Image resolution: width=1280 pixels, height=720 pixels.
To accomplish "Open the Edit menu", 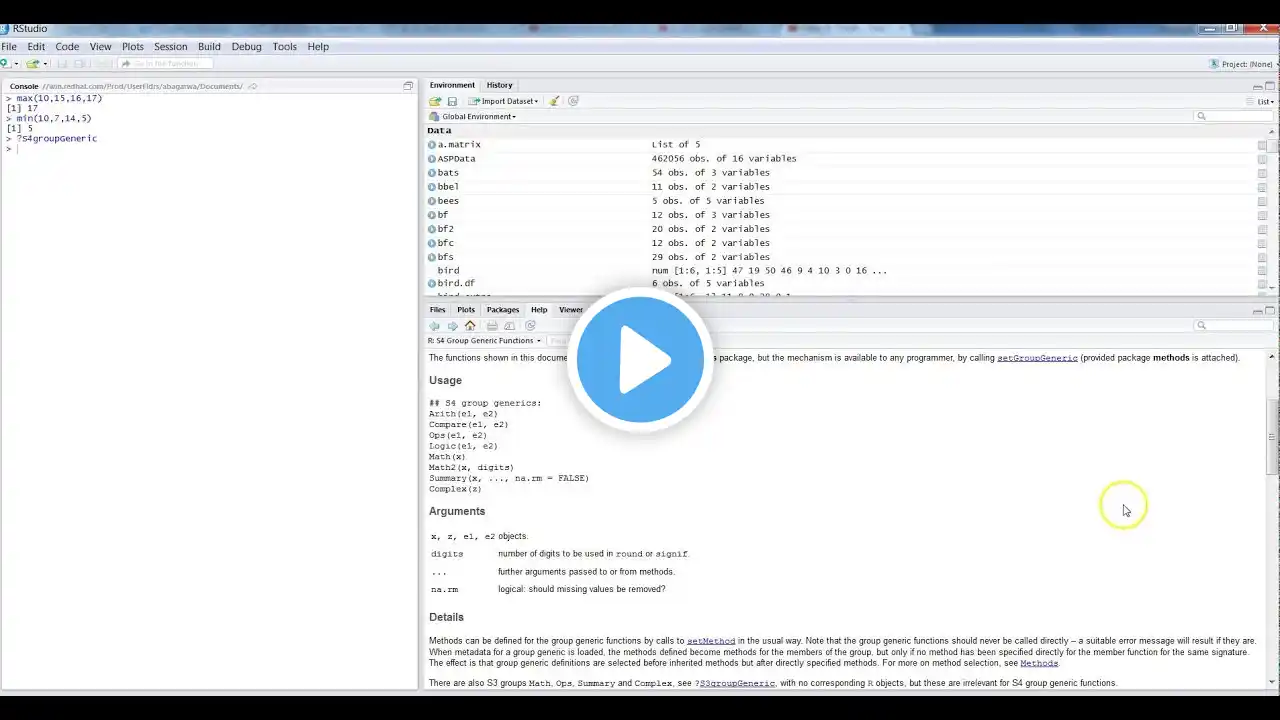I will point(36,47).
